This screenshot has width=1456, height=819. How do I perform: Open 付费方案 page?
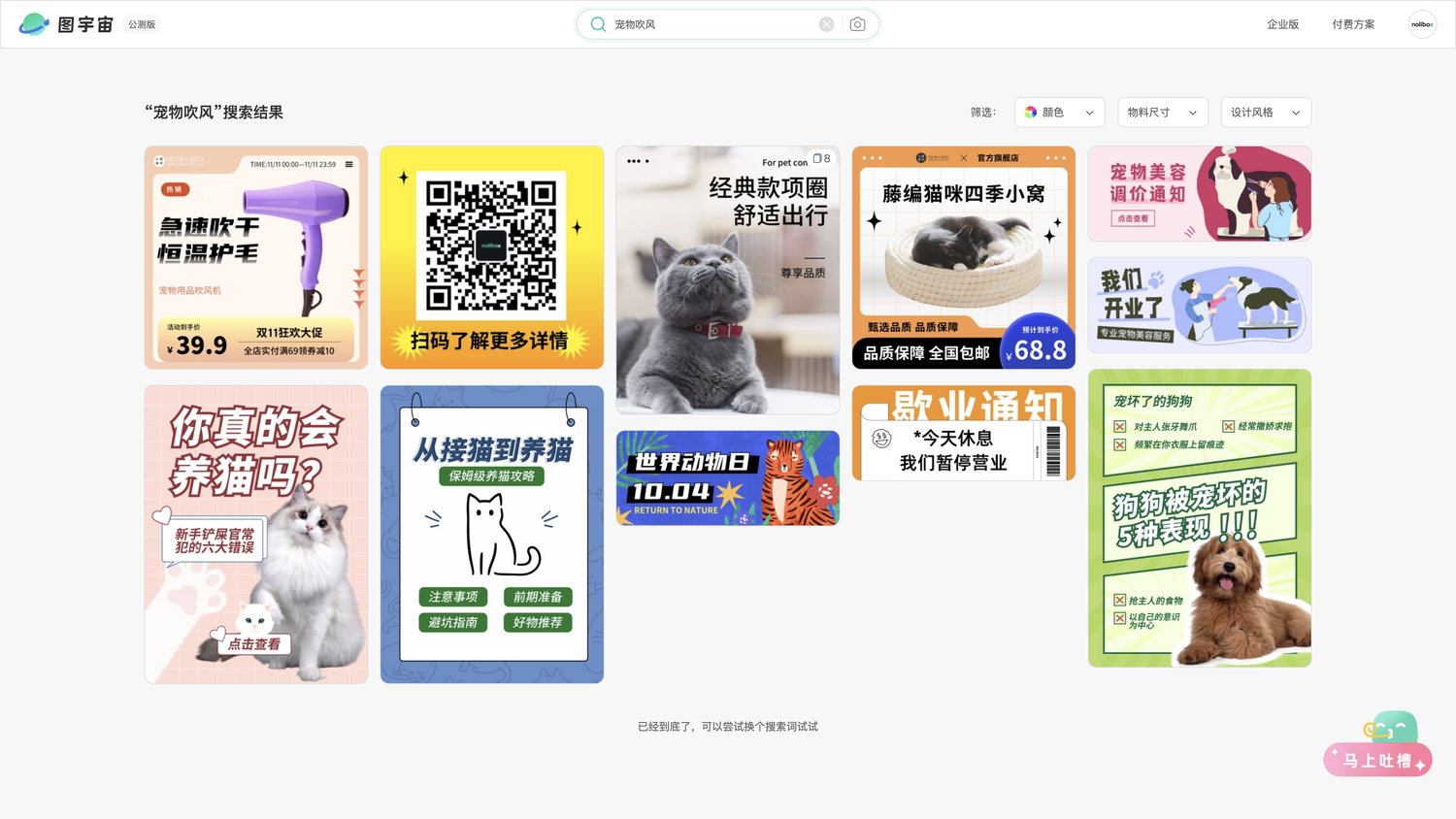[1353, 24]
